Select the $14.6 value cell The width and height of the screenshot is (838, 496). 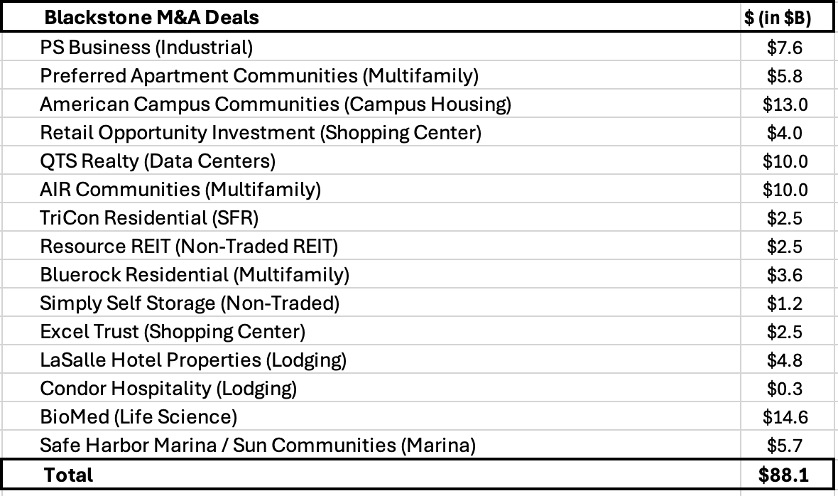(x=786, y=416)
